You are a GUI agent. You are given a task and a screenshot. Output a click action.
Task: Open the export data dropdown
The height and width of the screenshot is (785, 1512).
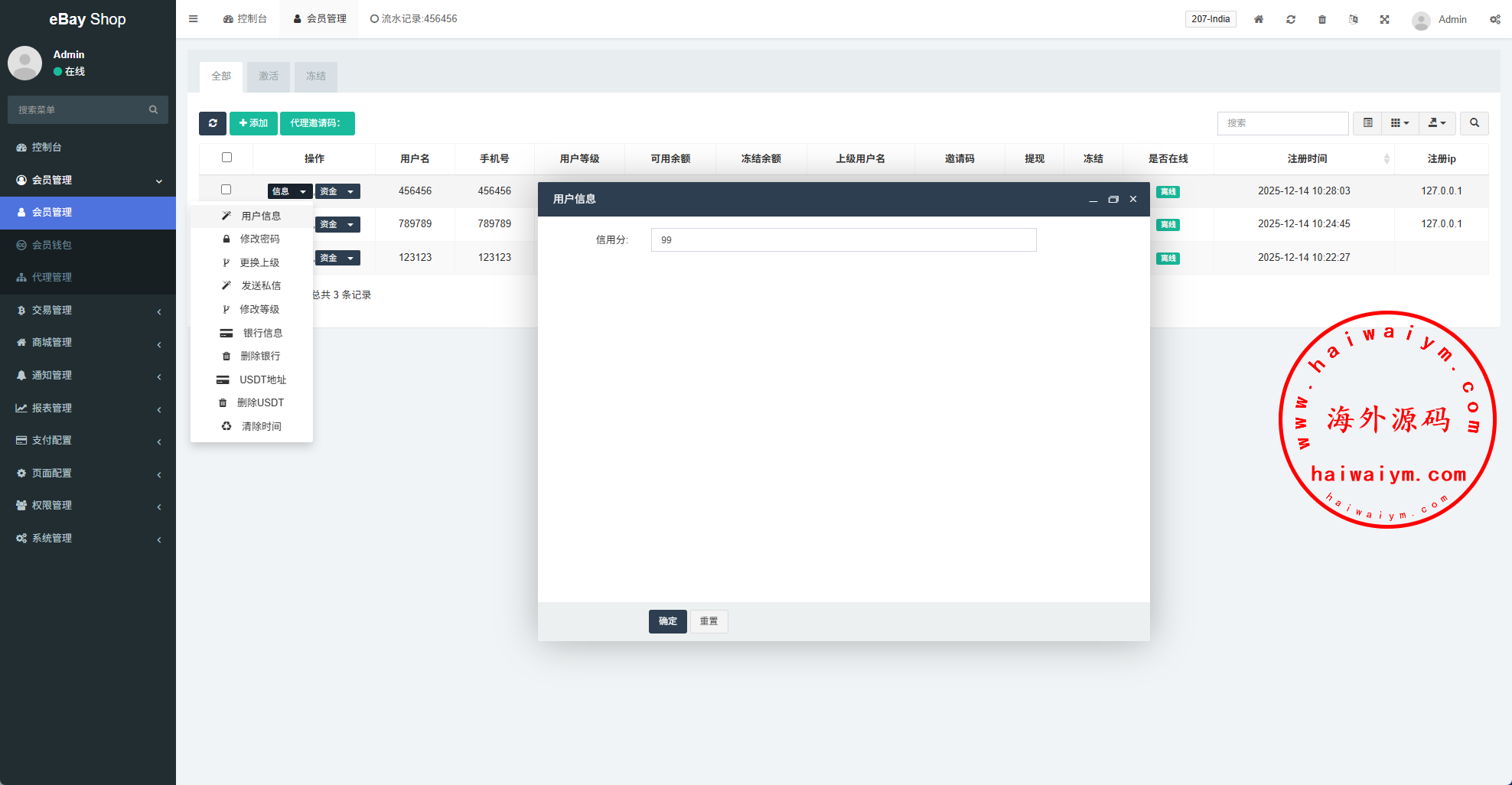click(1437, 123)
